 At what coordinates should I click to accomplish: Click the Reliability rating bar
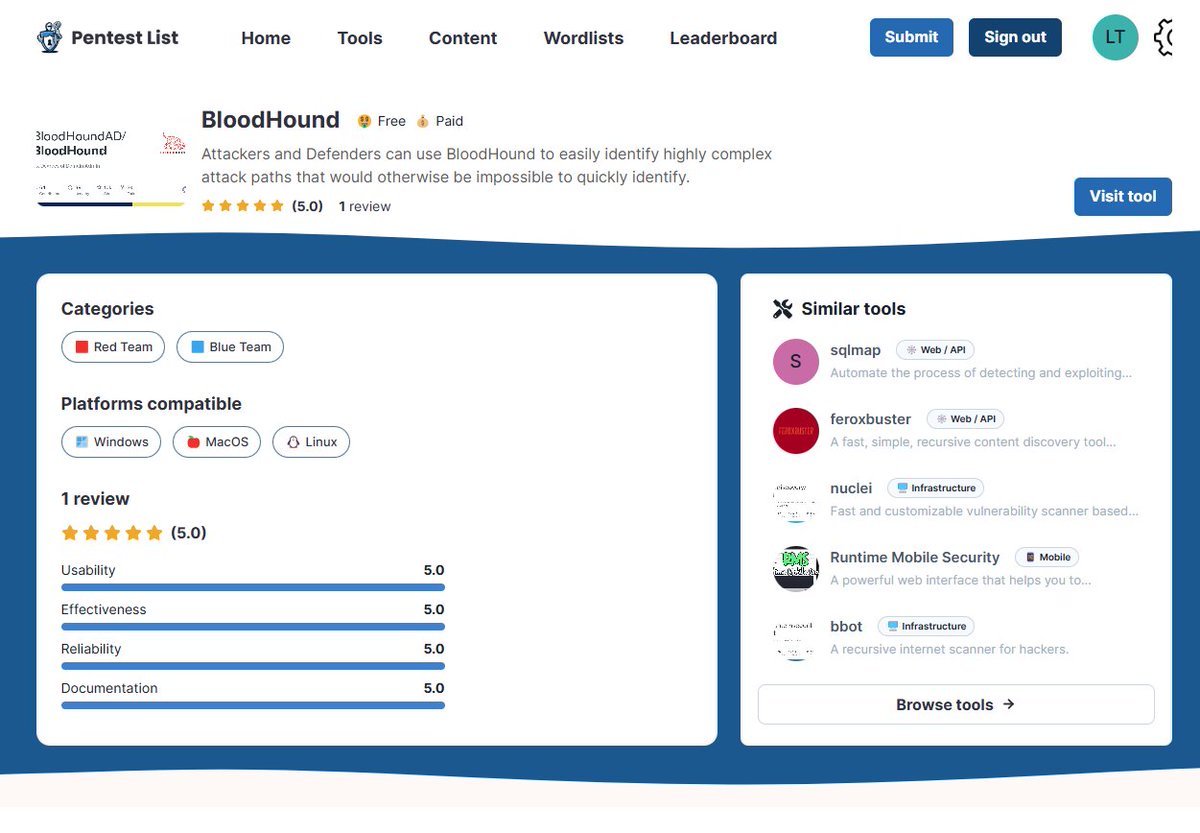(253, 666)
